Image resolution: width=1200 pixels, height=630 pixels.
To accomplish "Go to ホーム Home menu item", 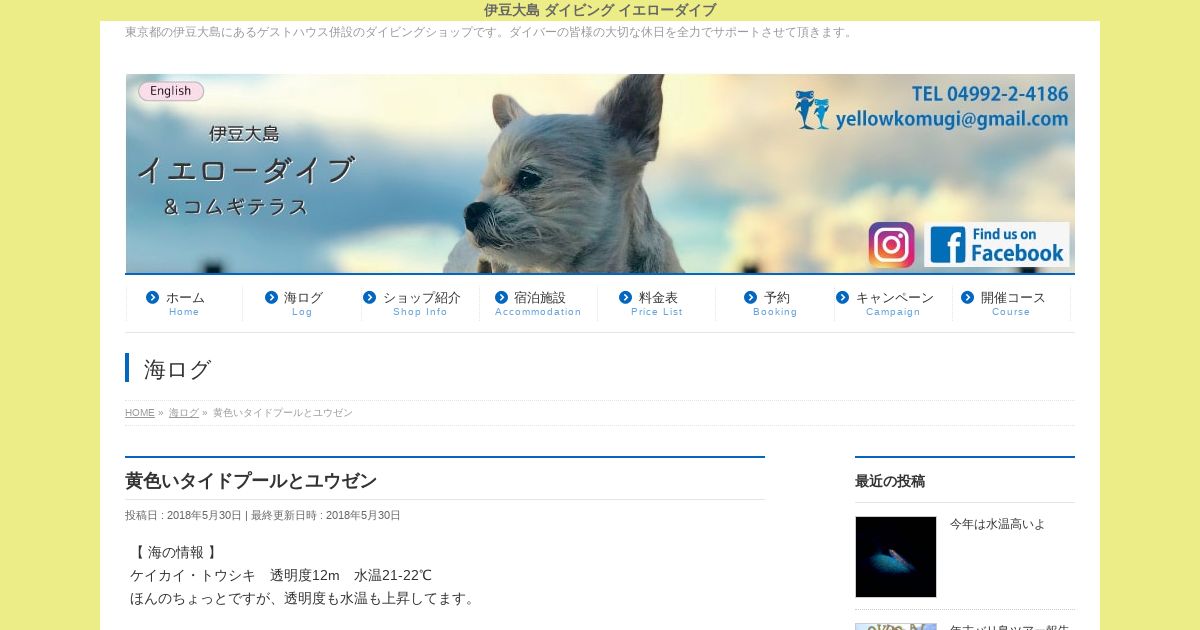I will (x=184, y=304).
